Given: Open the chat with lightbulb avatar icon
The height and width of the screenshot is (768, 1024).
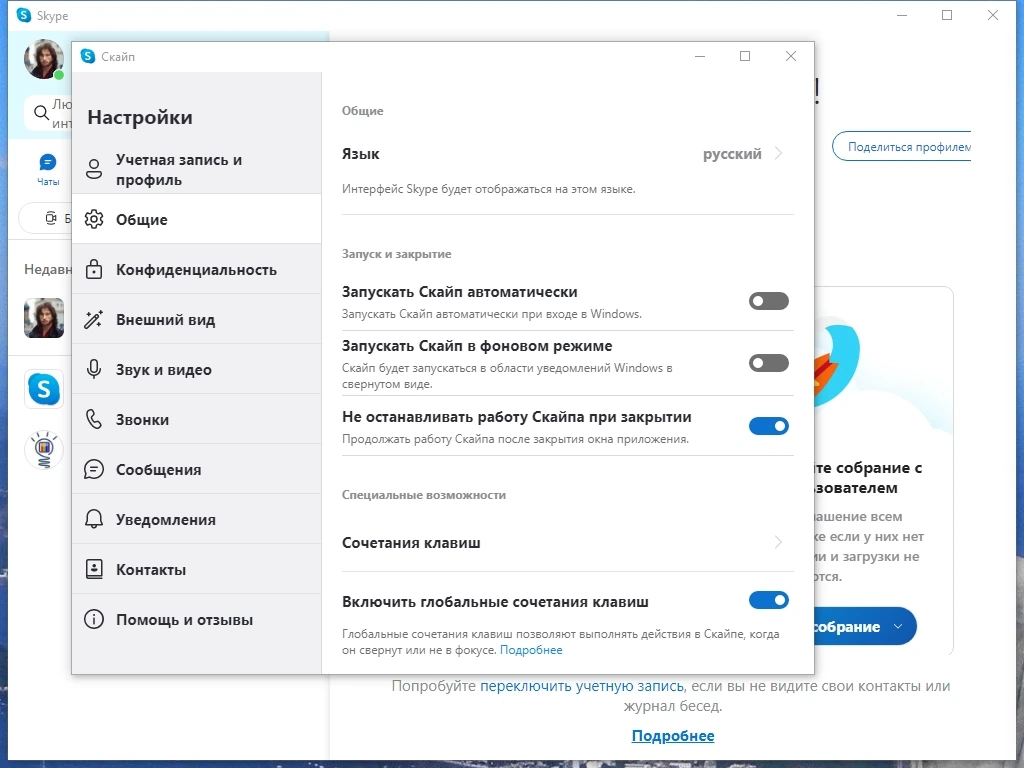Looking at the screenshot, I should click(x=44, y=450).
